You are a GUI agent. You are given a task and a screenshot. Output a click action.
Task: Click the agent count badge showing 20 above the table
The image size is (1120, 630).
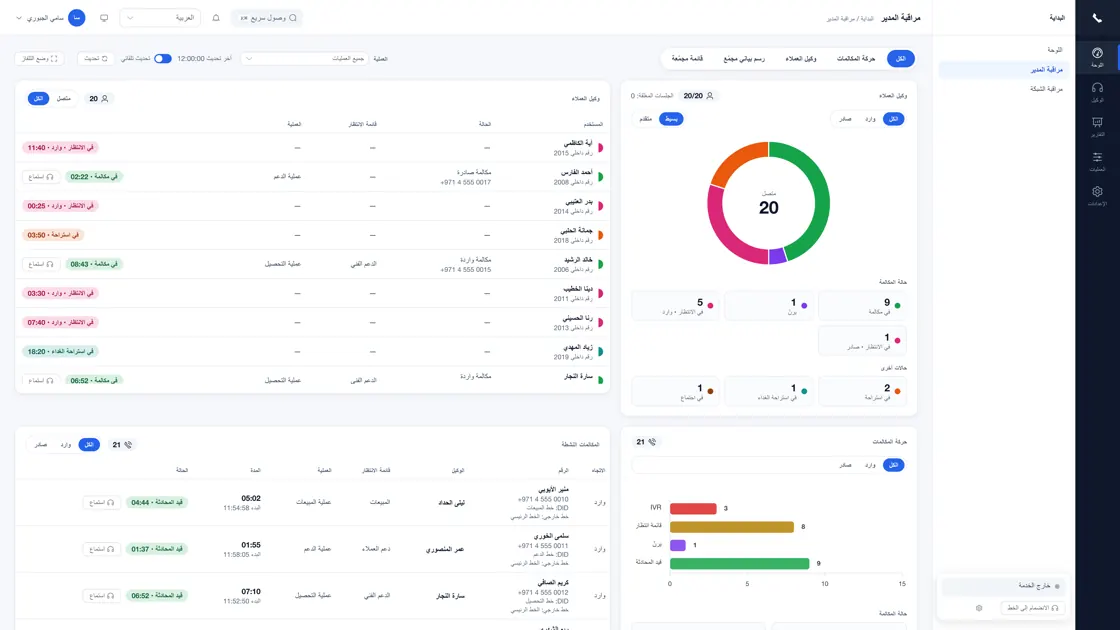[x=99, y=99]
